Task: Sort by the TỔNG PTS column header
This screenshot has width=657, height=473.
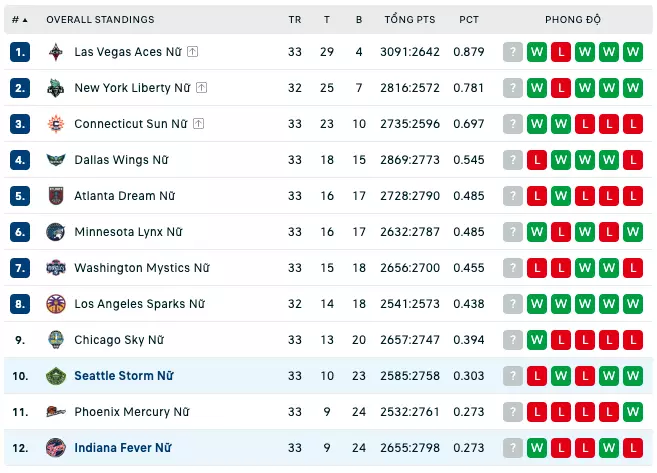Action: 410,19
